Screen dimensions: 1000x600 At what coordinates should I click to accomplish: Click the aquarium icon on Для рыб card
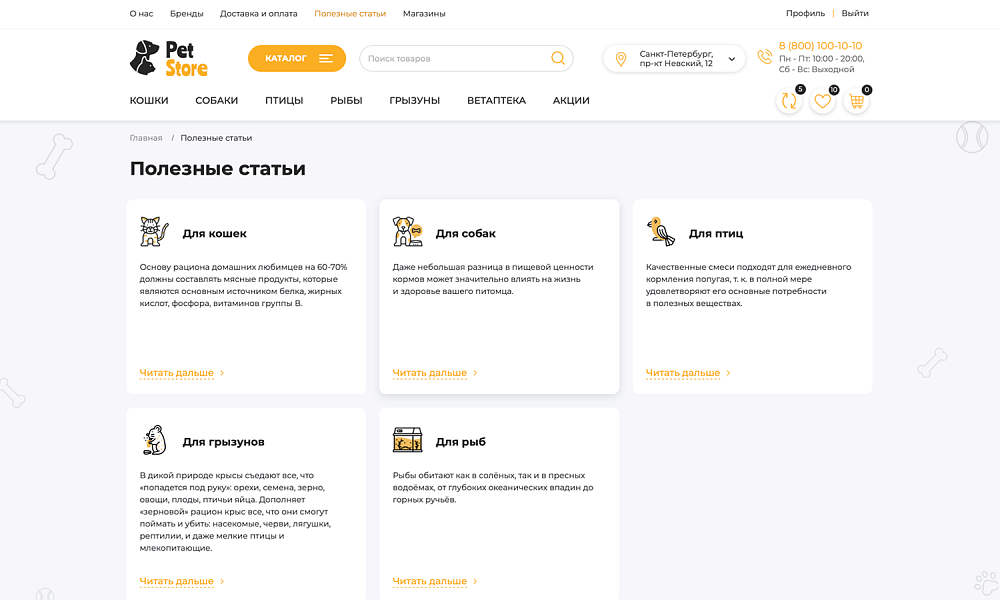[x=406, y=438]
